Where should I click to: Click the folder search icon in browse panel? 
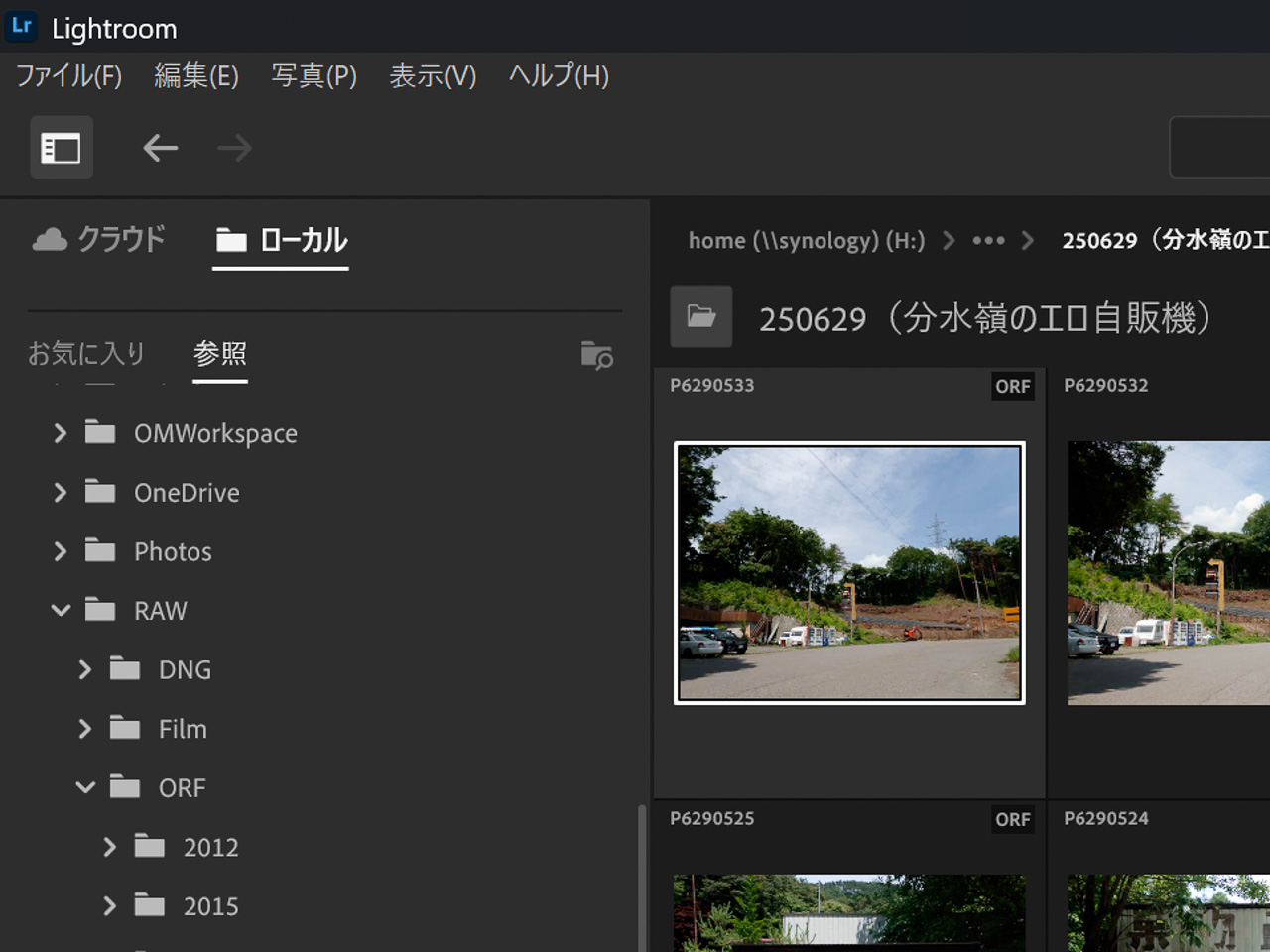596,355
